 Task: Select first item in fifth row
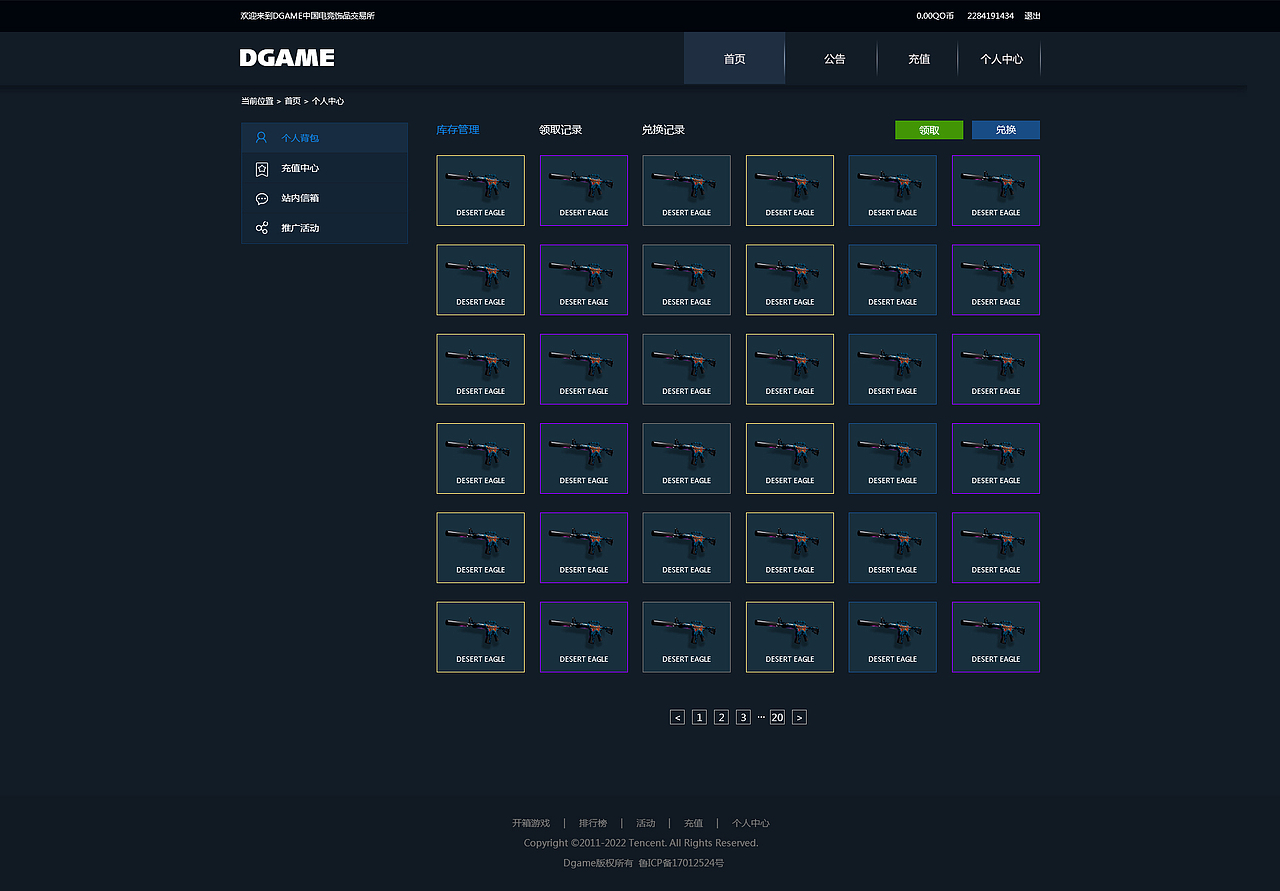[480, 547]
